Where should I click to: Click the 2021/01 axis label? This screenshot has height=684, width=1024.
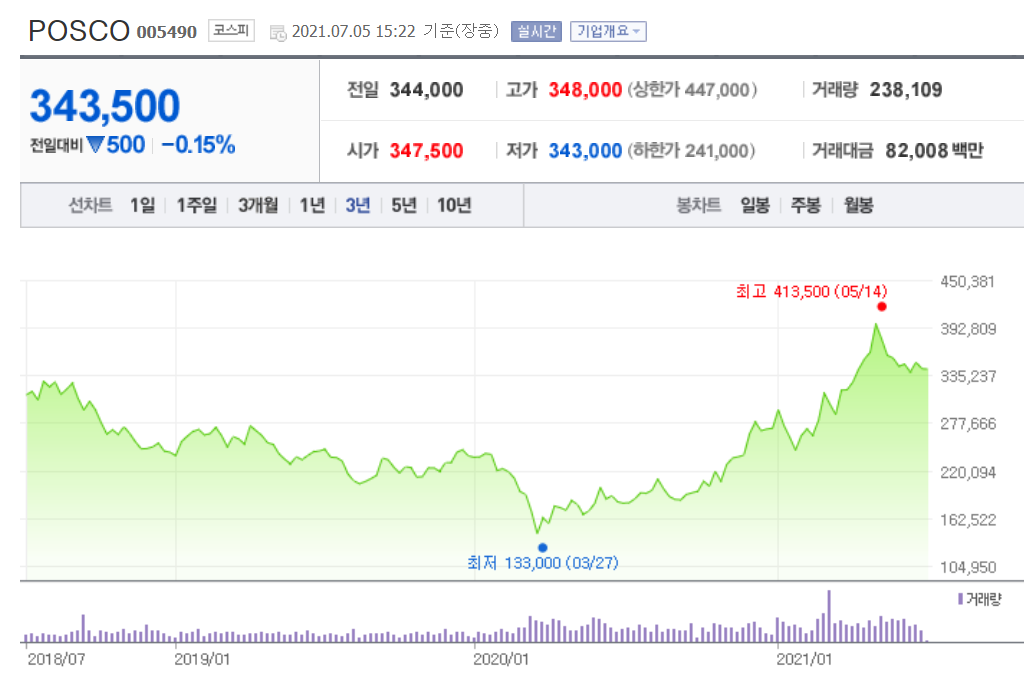pos(804,659)
